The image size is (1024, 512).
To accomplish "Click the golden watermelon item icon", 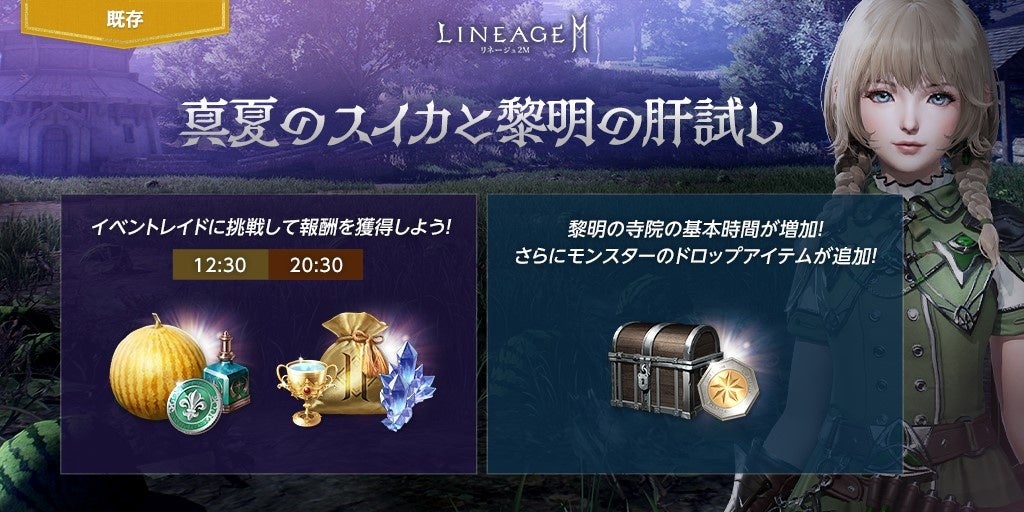I will pos(157,366).
